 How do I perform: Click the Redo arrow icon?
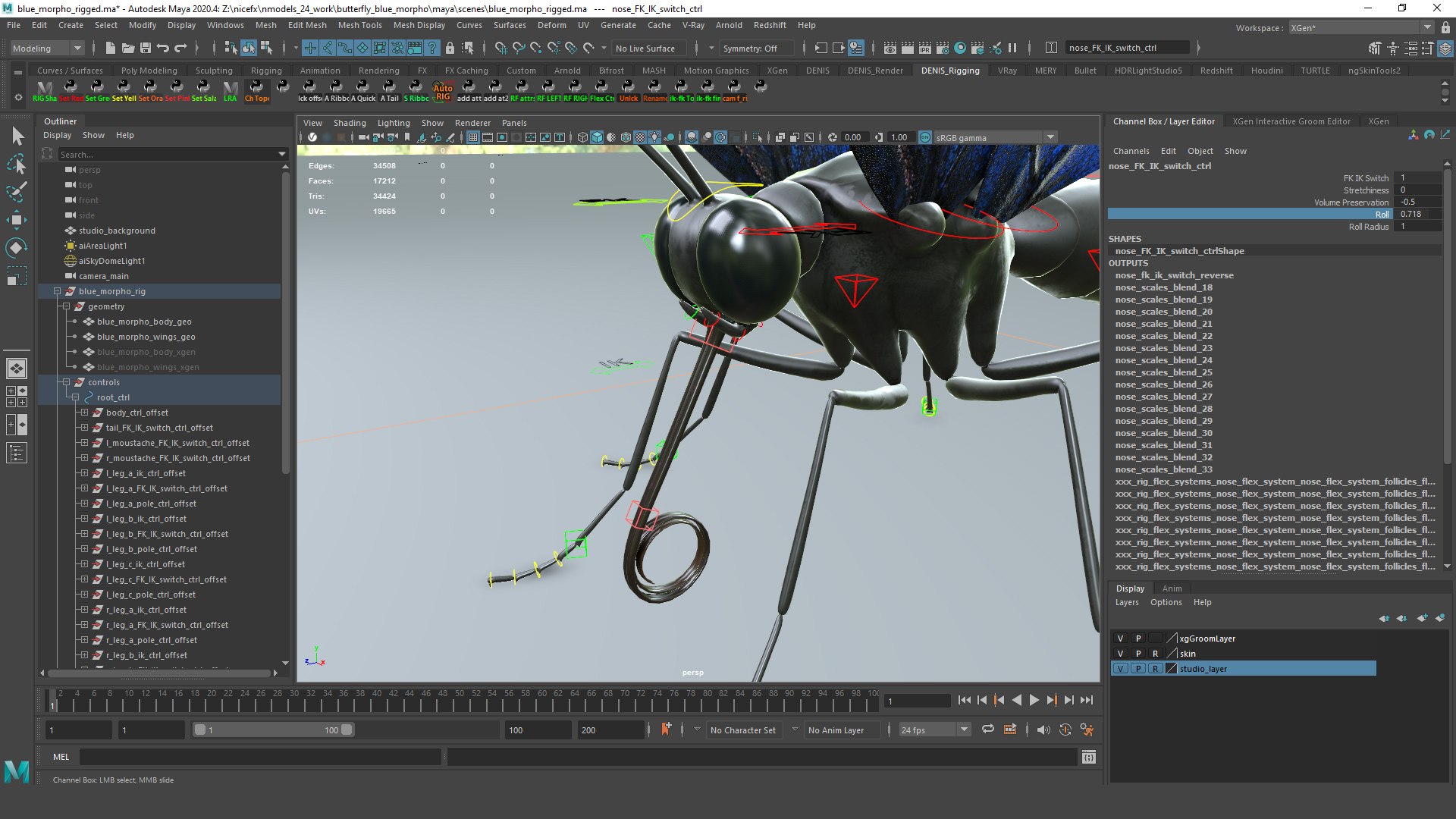[x=180, y=48]
